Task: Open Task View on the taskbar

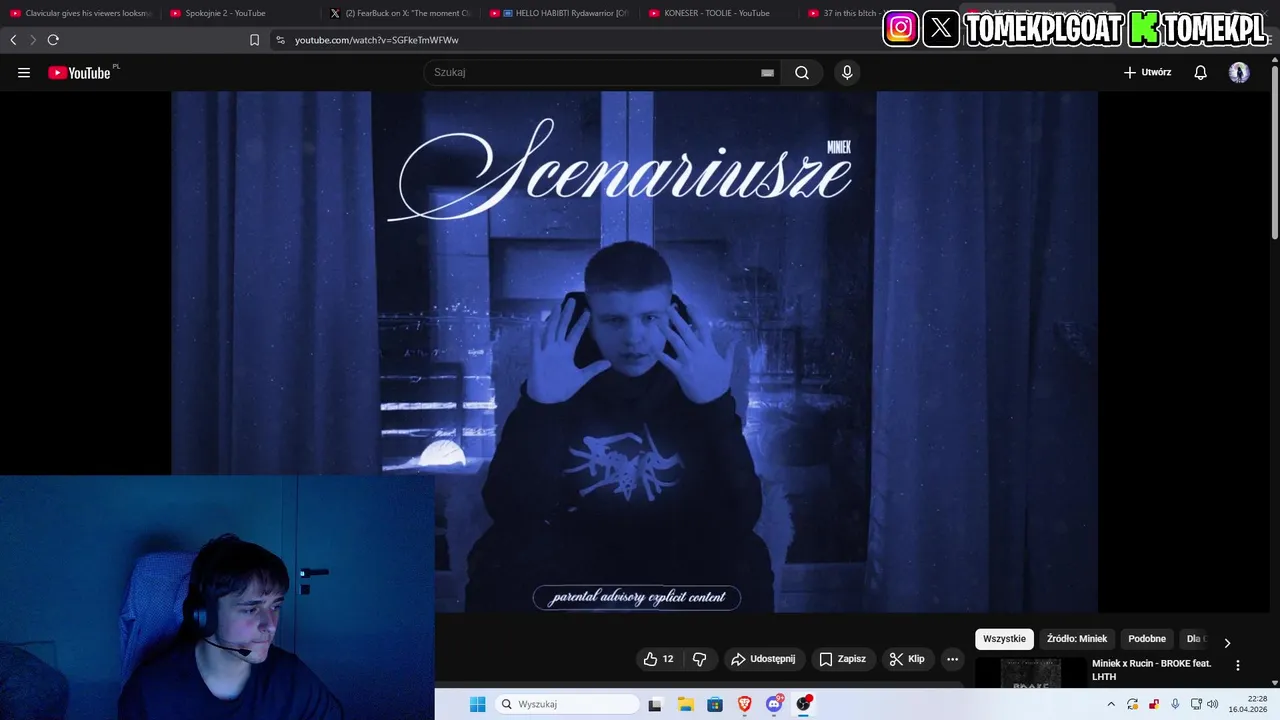Action: click(655, 704)
